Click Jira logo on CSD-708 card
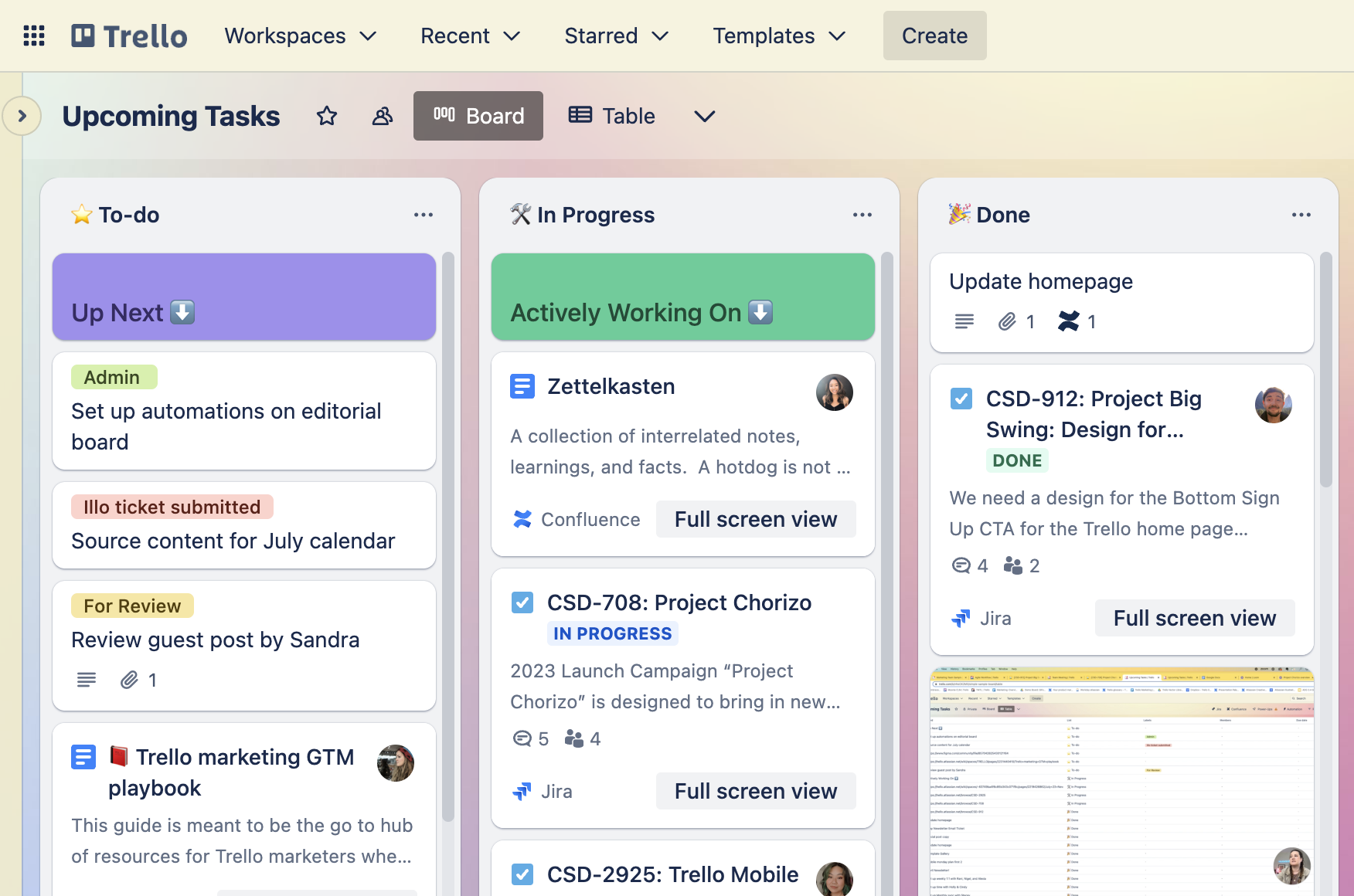This screenshot has height=896, width=1354. point(522,791)
